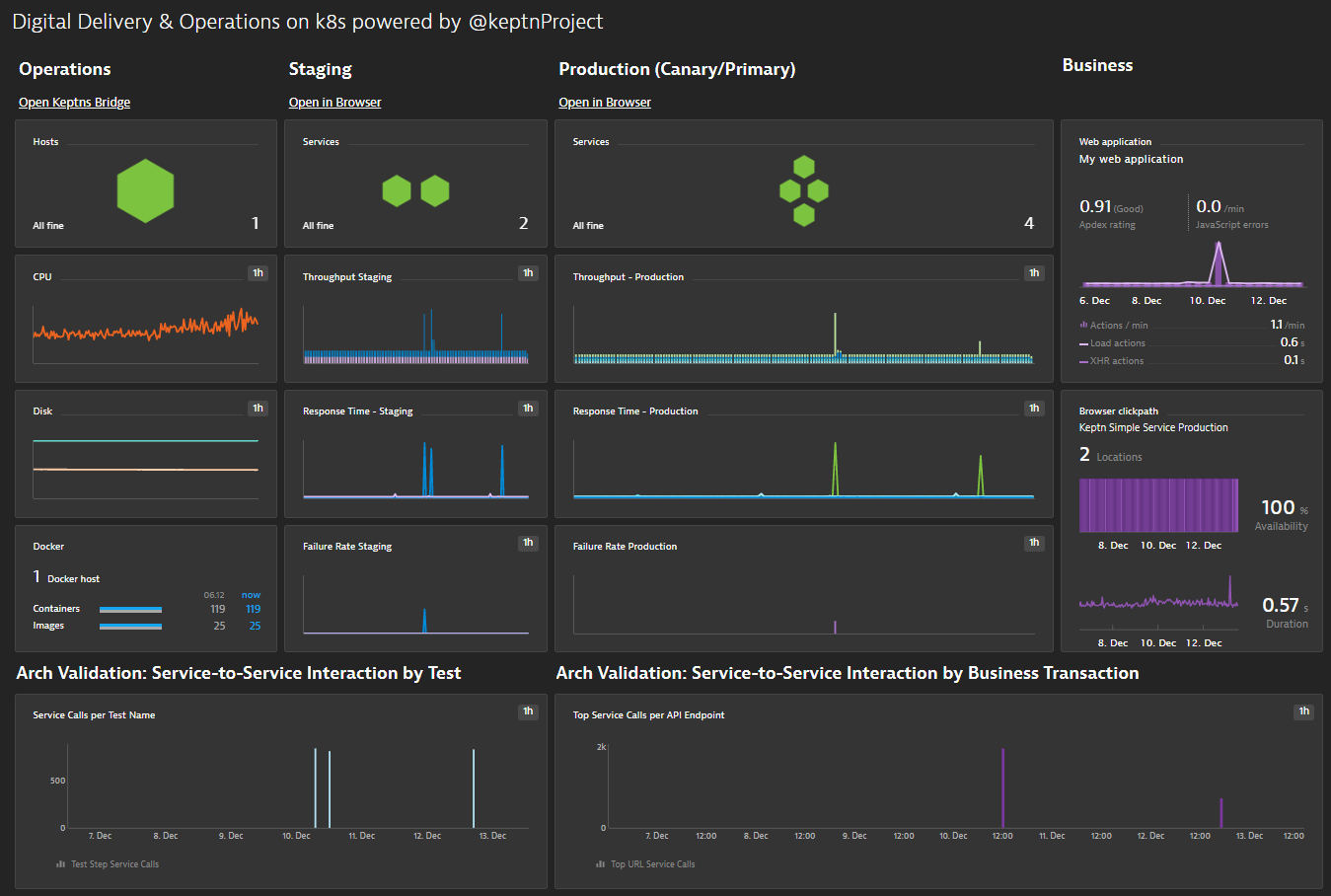The height and width of the screenshot is (896, 1331).
Task: Click Service Calls per Test Name title
Action: point(94,715)
